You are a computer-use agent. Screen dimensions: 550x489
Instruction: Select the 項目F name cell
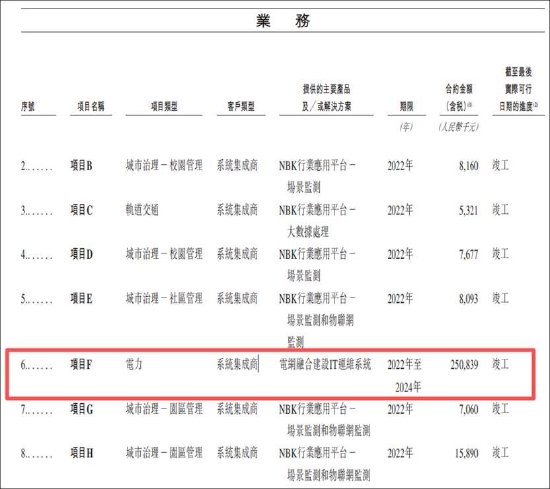(81, 364)
